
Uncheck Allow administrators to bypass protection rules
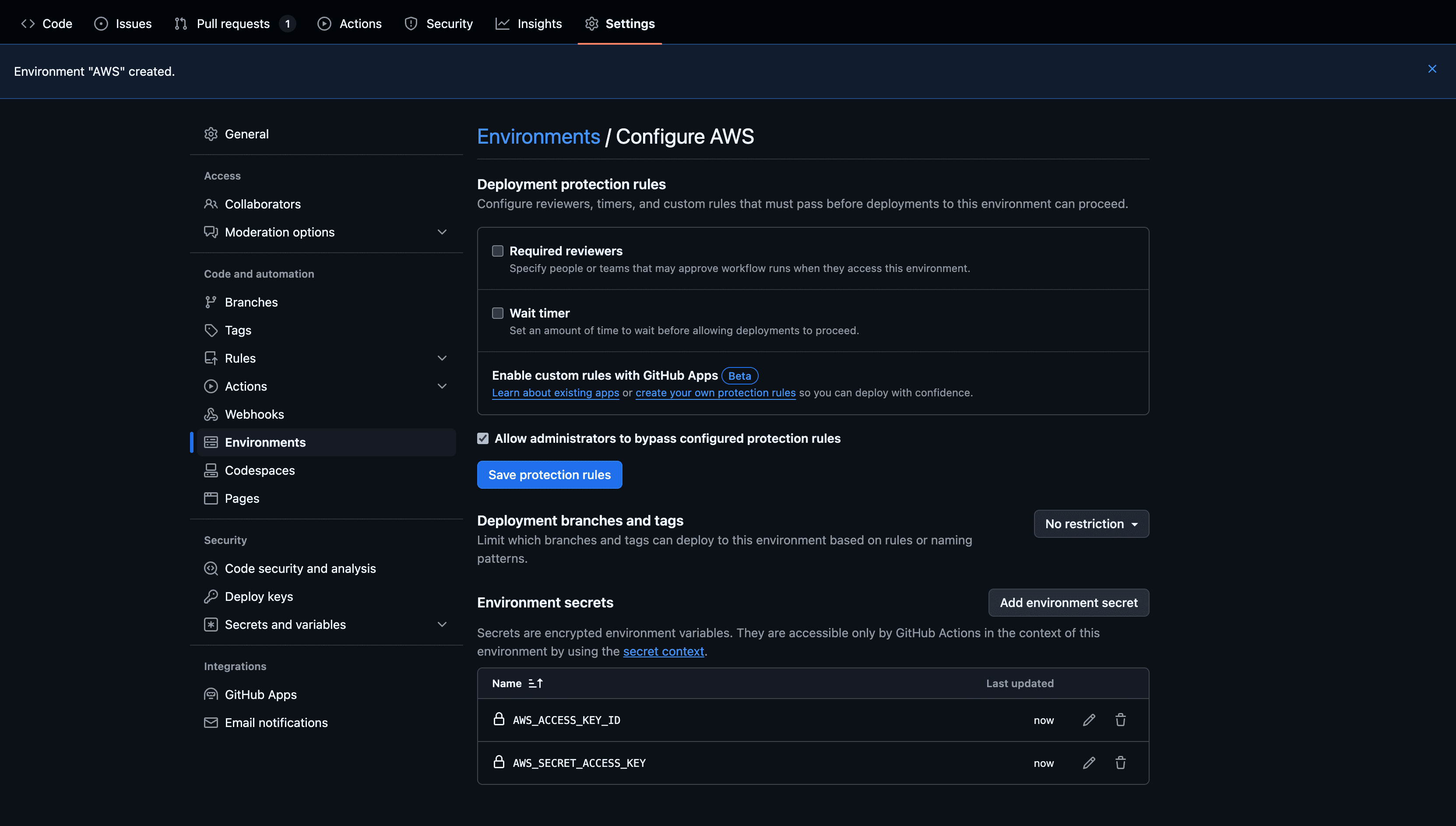coord(483,438)
